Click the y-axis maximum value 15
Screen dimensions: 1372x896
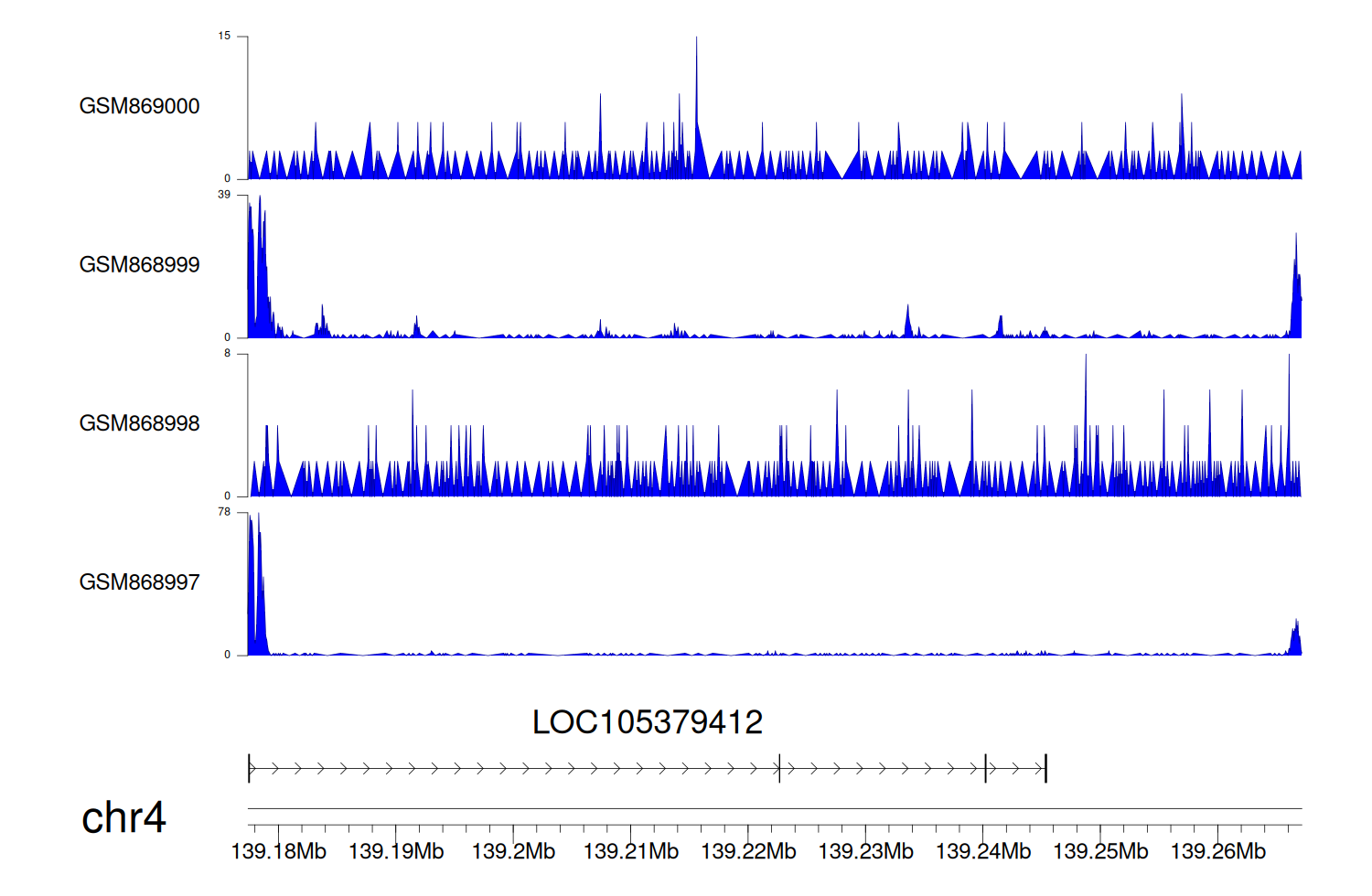point(224,37)
